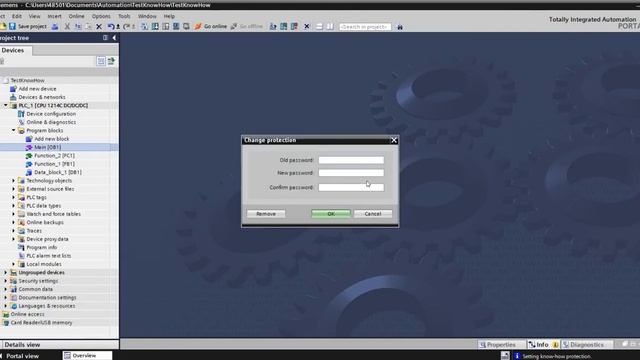Collapse the Project tree panel arrow

click(x=114, y=38)
